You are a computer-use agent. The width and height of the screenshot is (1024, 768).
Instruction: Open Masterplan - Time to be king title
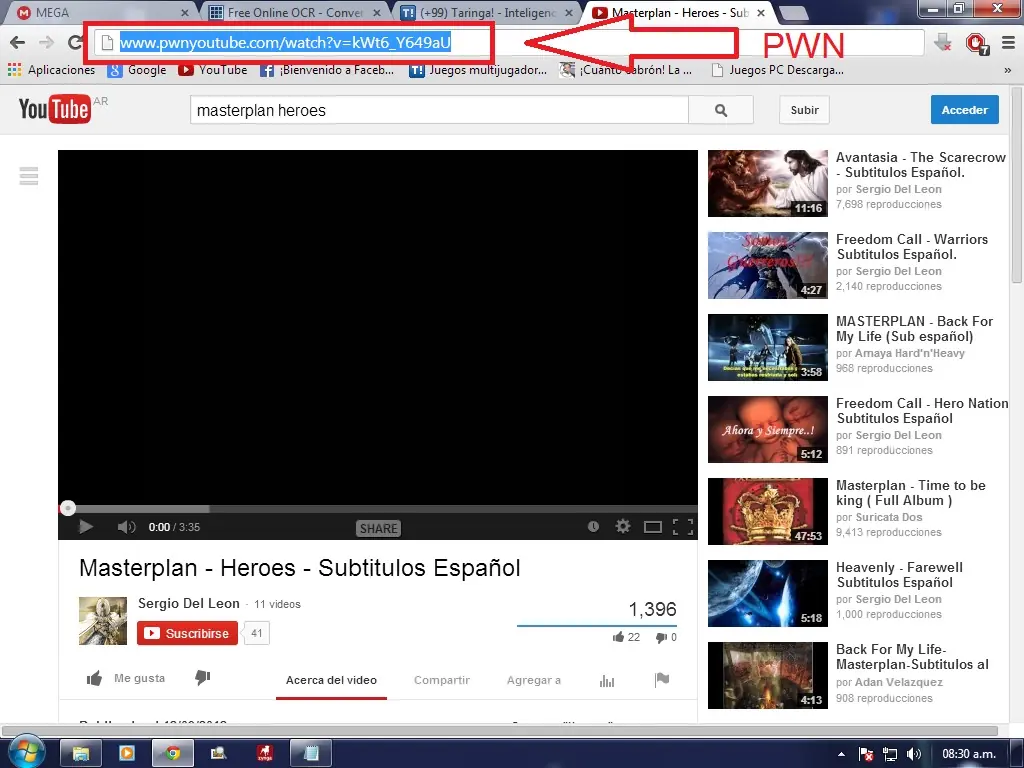click(911, 492)
